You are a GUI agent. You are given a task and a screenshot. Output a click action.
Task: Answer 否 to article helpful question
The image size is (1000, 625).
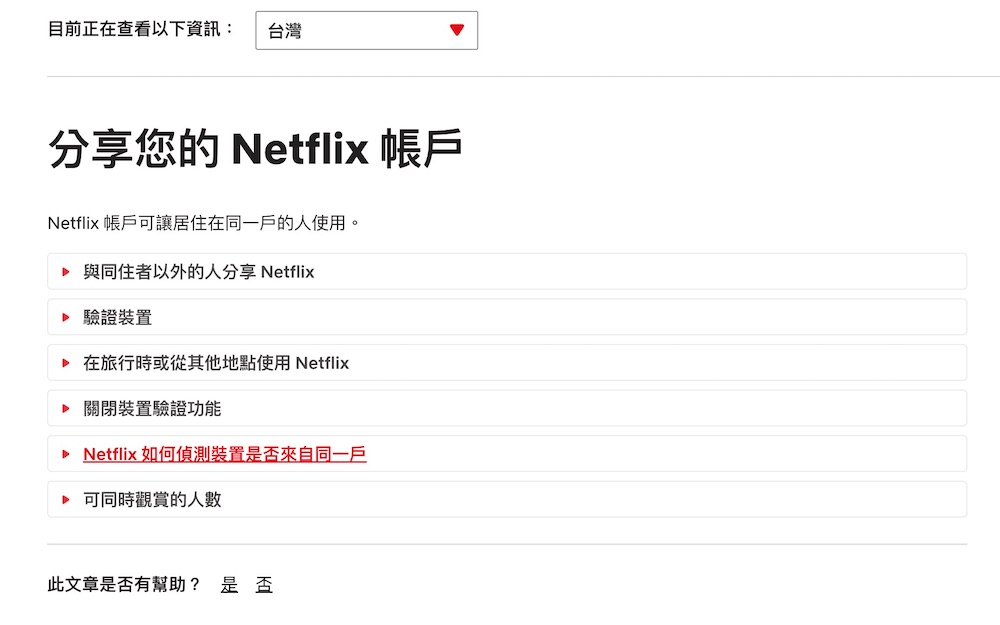(x=263, y=585)
